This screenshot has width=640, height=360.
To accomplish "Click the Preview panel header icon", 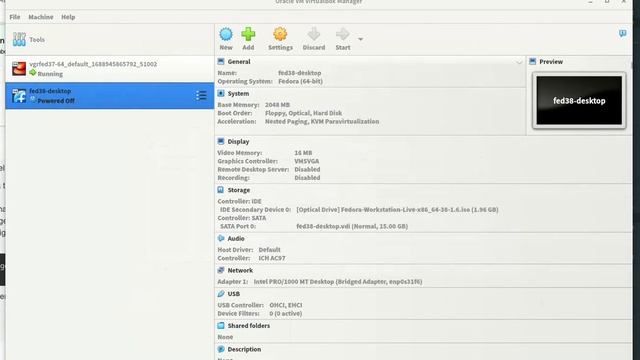I will 533,62.
